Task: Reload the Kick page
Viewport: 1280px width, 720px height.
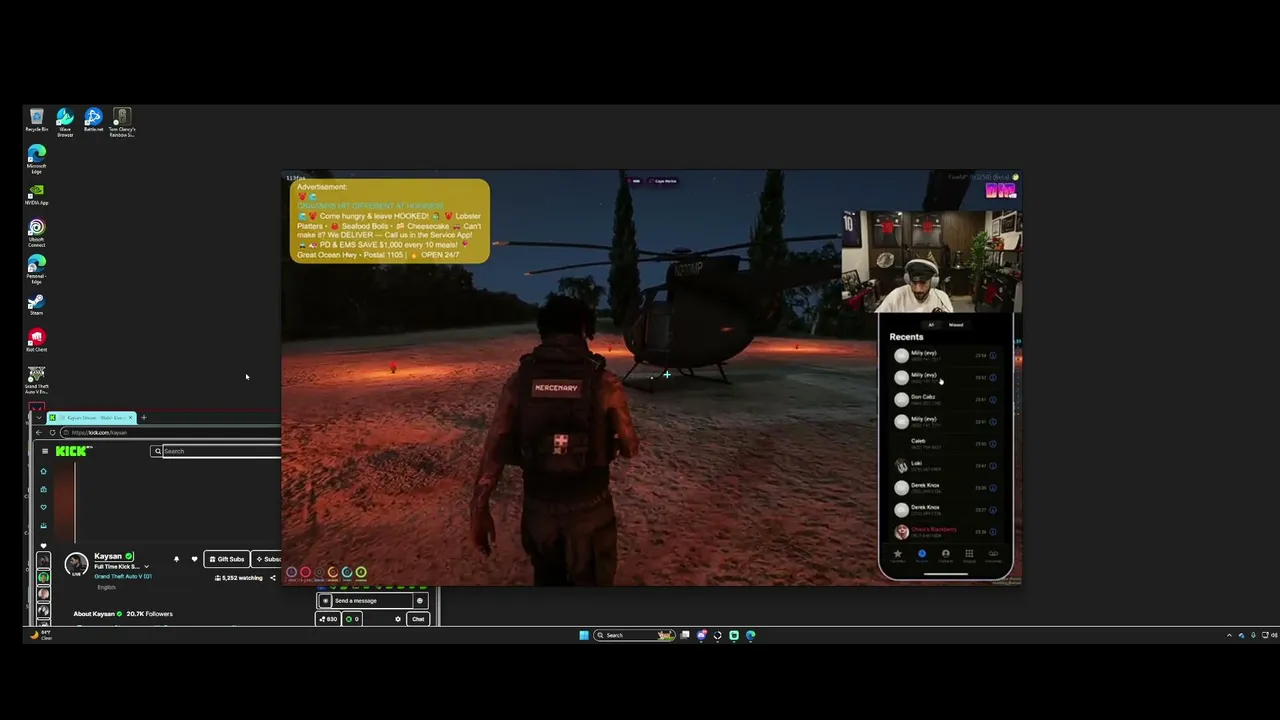Action: click(x=52, y=432)
